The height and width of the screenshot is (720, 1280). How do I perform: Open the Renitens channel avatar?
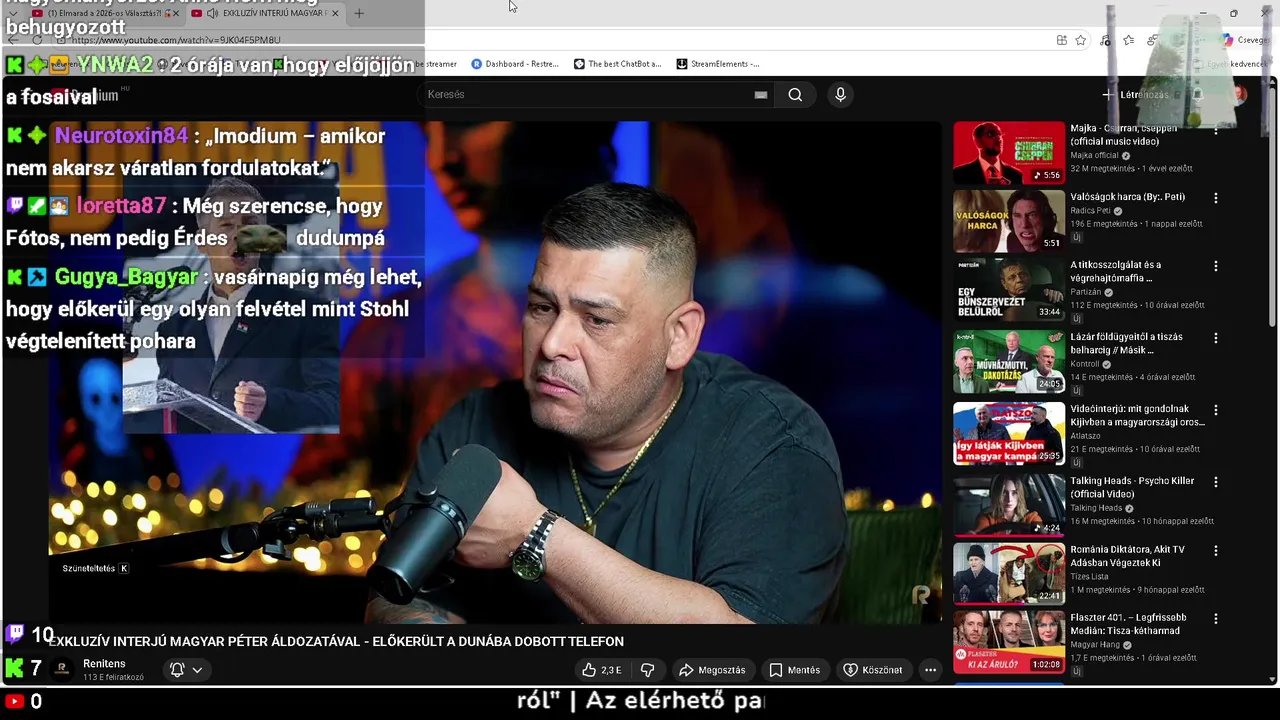(62, 670)
